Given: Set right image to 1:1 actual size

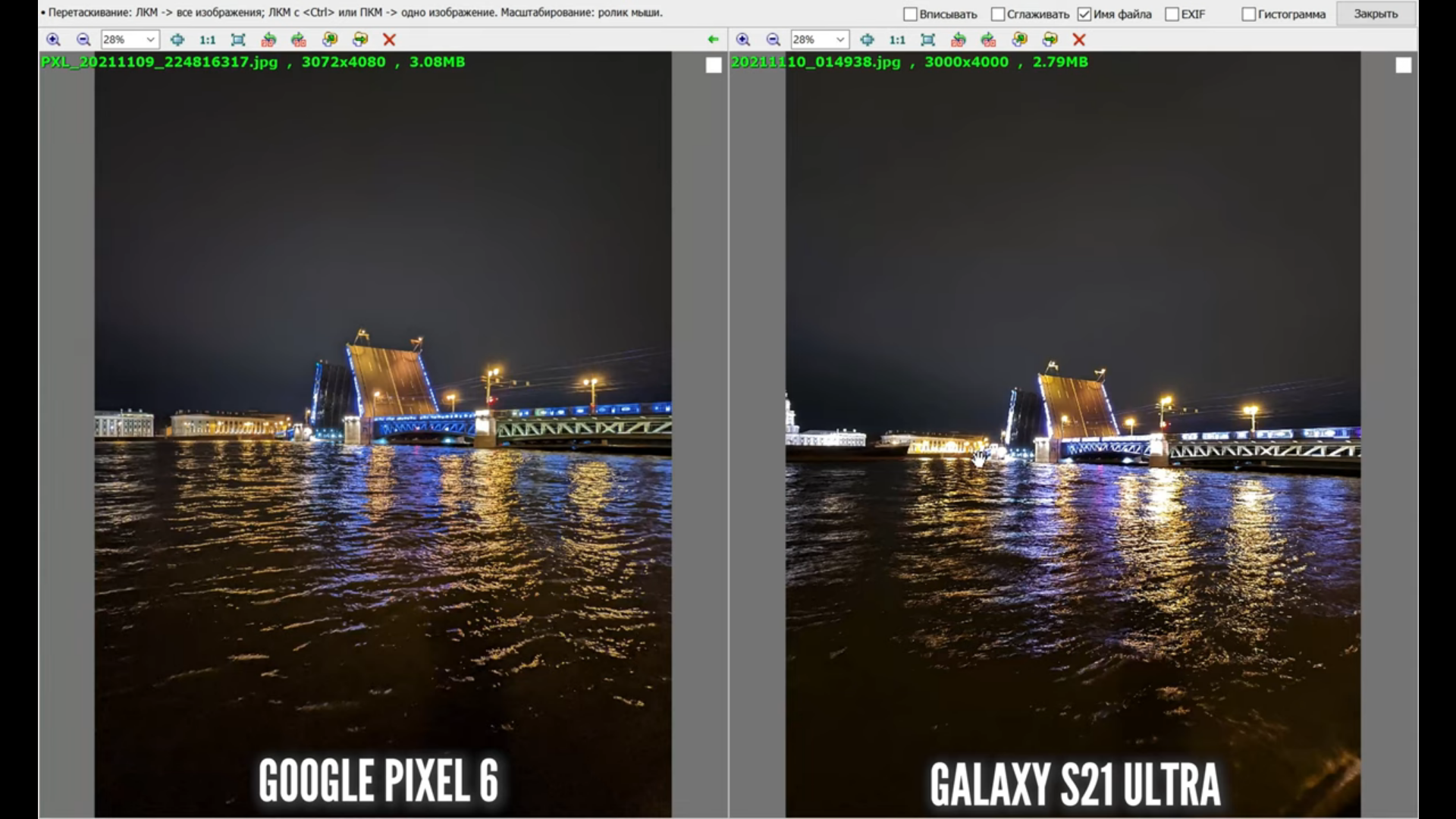Looking at the screenshot, I should tap(897, 39).
